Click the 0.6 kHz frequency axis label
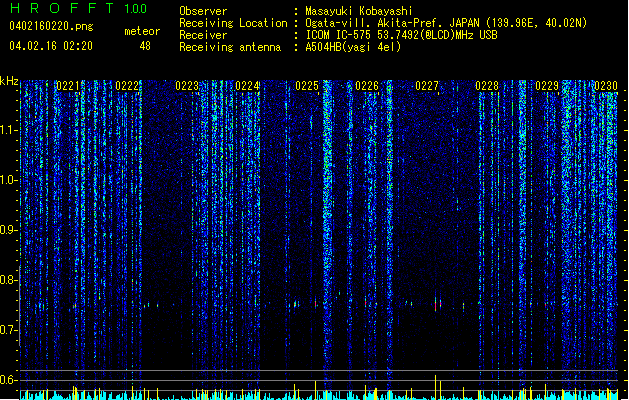Image resolution: width=629 pixels, height=400 pixels. [8, 380]
